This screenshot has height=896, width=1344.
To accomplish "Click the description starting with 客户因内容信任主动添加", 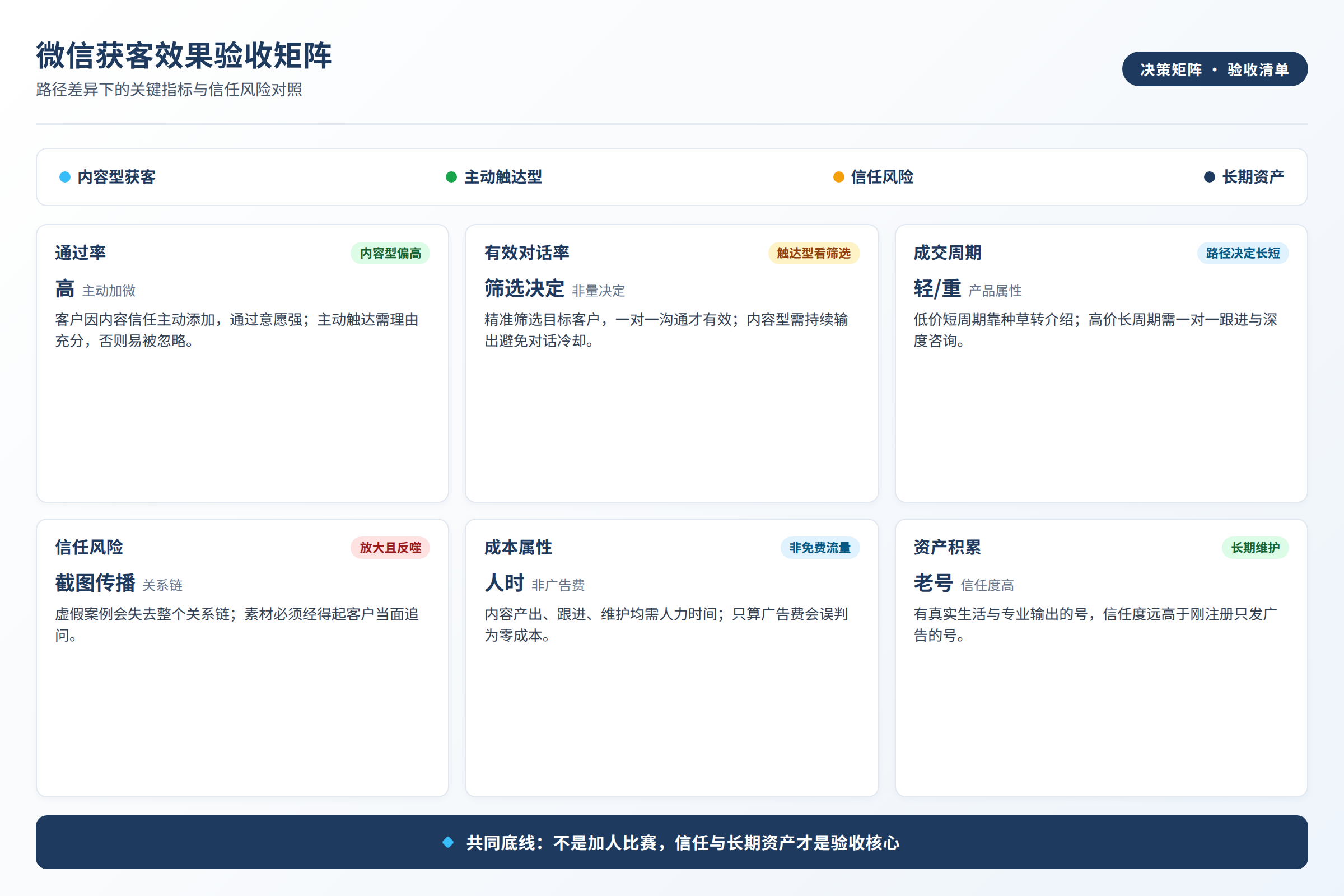I will click(x=237, y=330).
